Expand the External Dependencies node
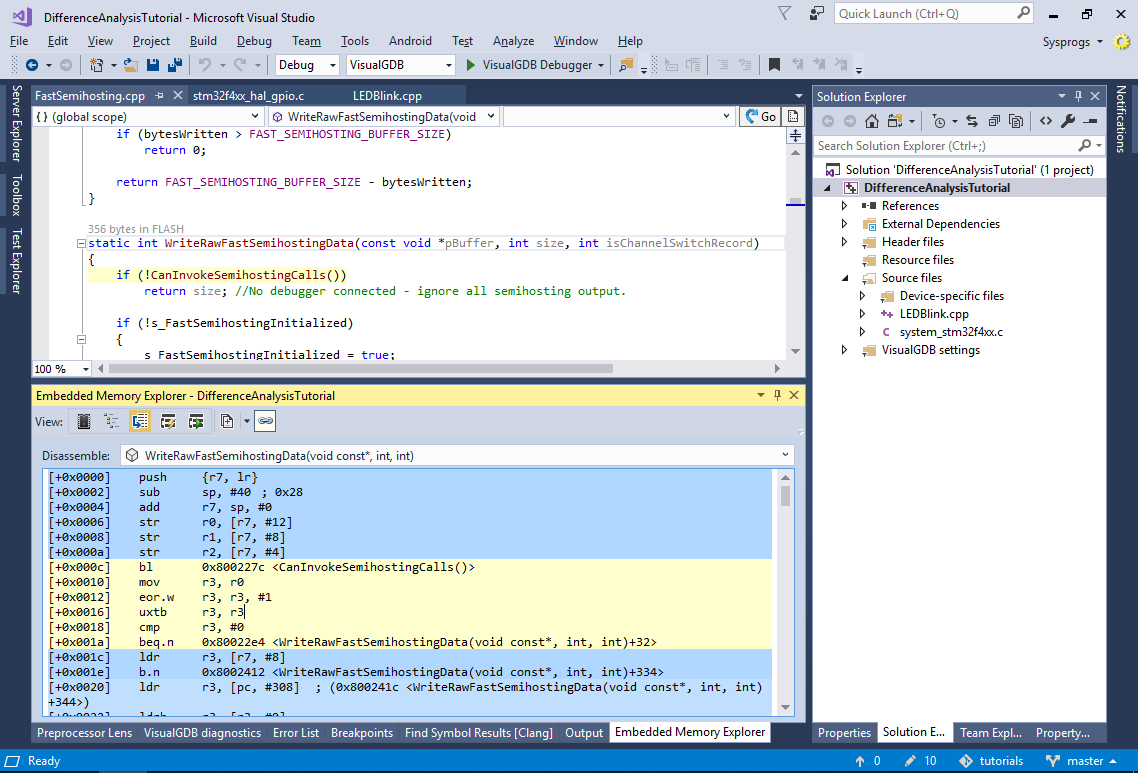The image size is (1138, 773). (844, 224)
